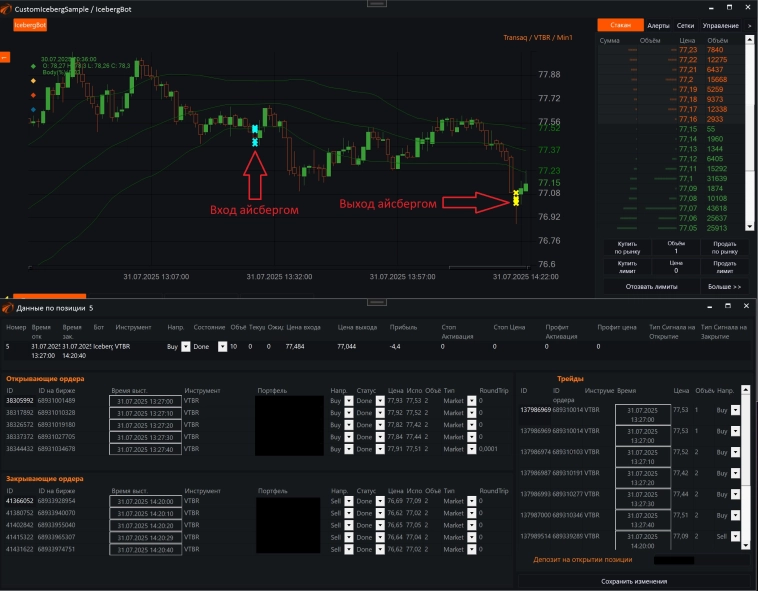Open the Напр. dropdown of position 5
The height and width of the screenshot is (591, 758).
coord(186,346)
